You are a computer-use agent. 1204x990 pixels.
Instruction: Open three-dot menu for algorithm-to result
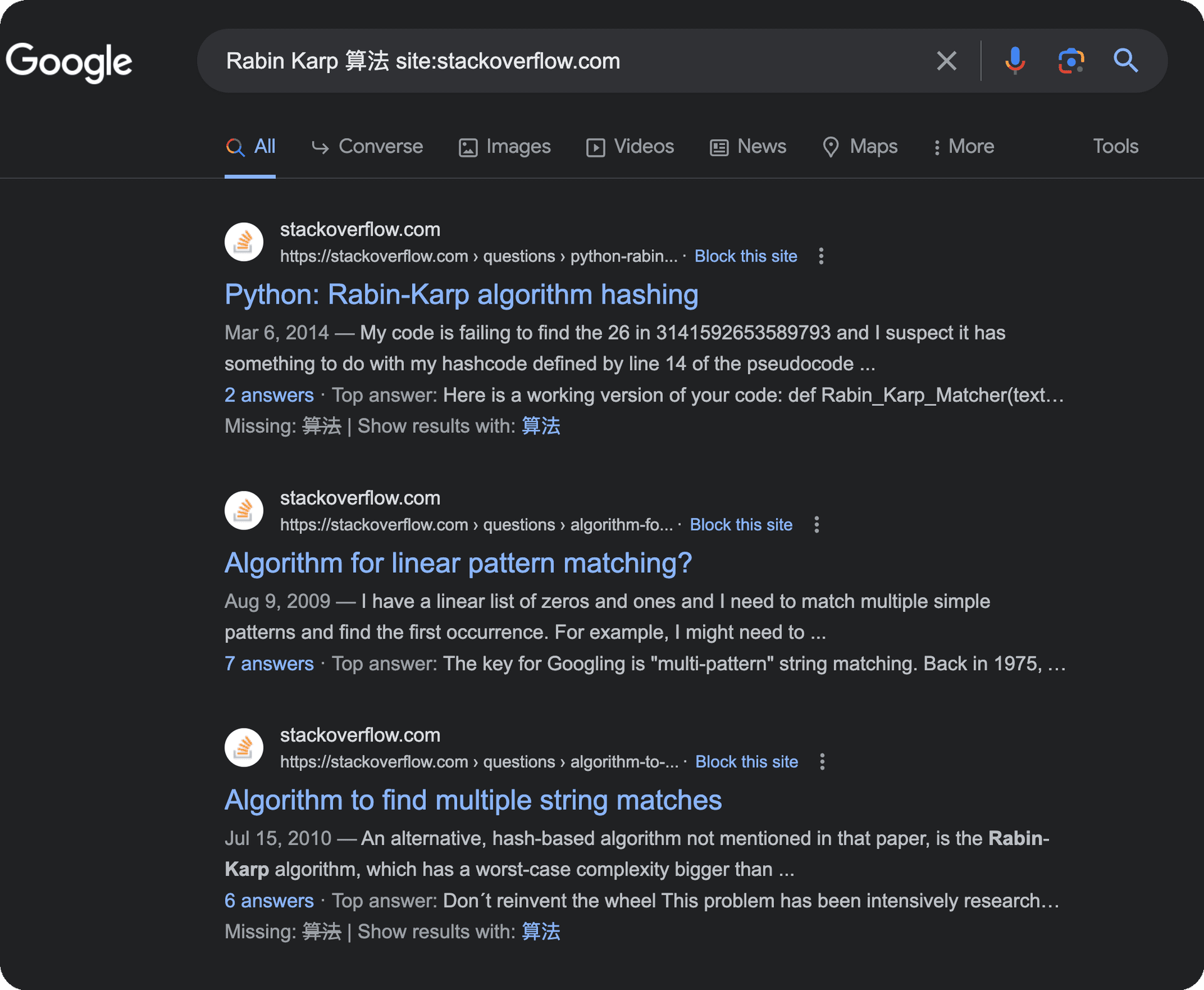[x=822, y=762]
